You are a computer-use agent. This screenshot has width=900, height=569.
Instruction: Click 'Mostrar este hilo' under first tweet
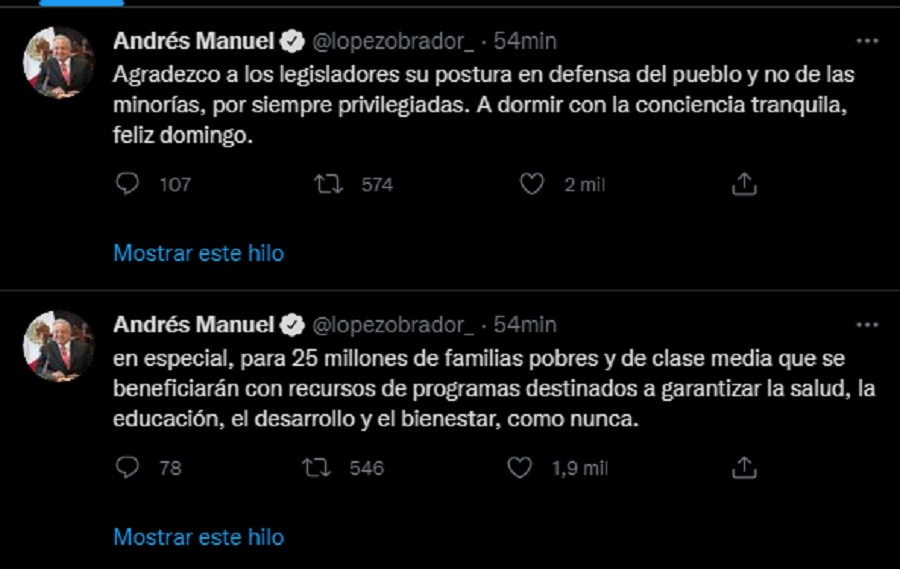[198, 253]
